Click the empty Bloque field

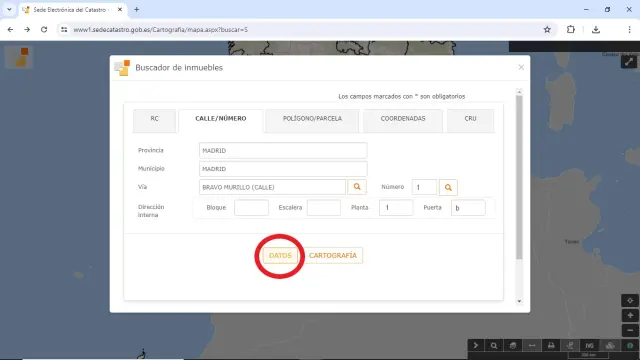pyautogui.click(x=251, y=208)
